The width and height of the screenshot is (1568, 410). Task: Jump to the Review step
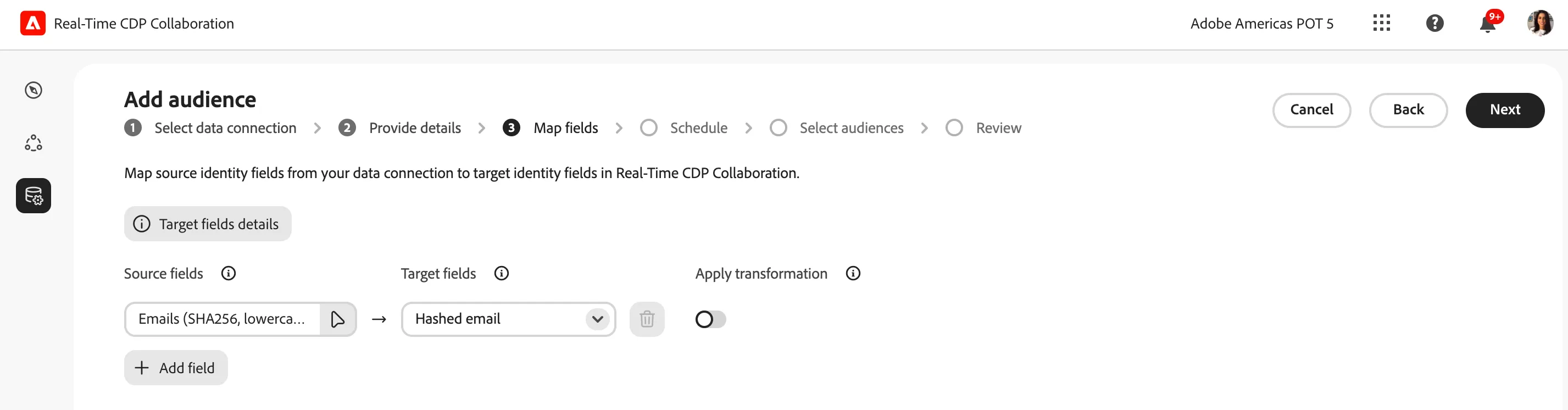tap(985, 128)
